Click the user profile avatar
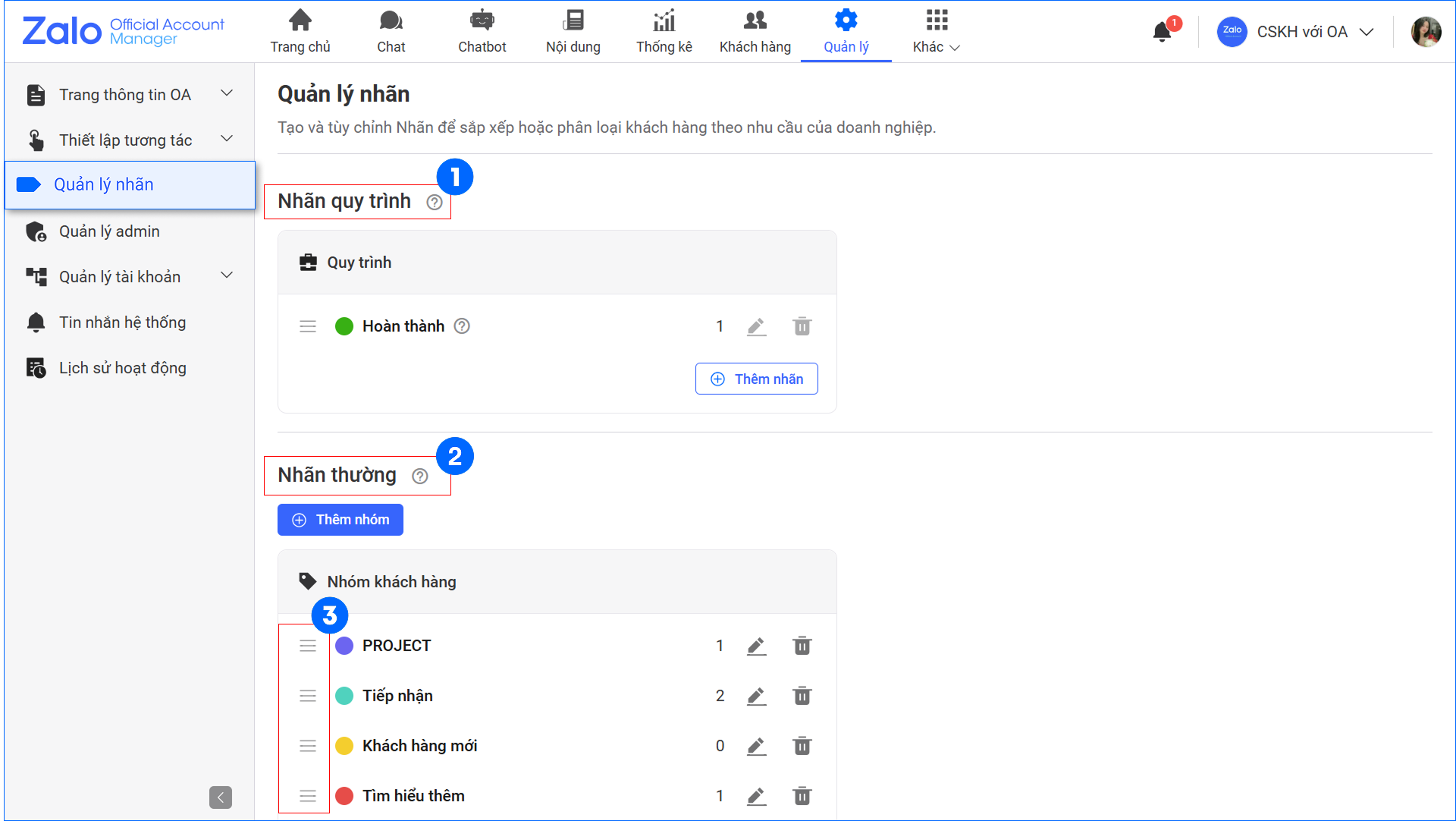 1425,32
